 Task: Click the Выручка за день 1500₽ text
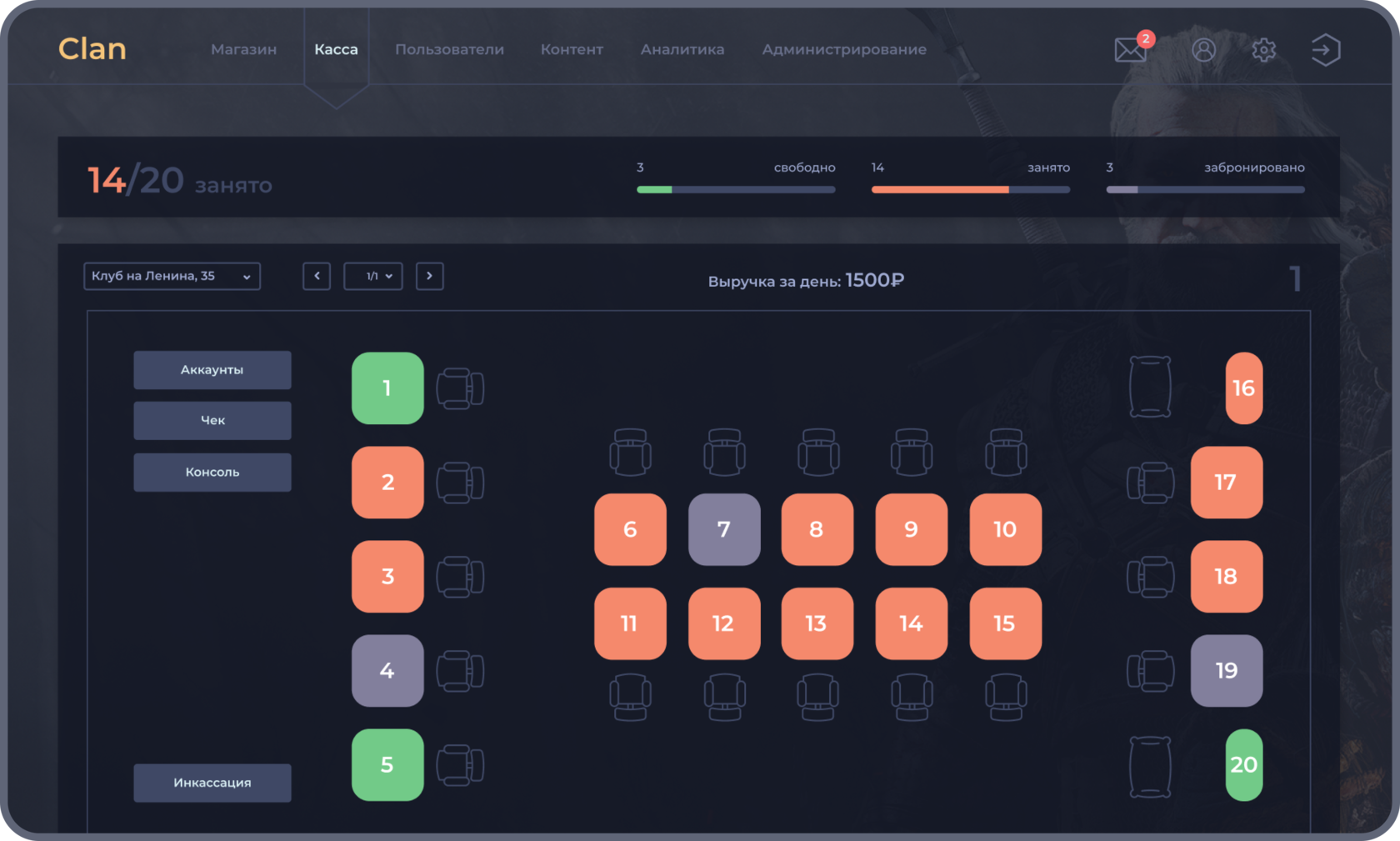pyautogui.click(x=806, y=281)
